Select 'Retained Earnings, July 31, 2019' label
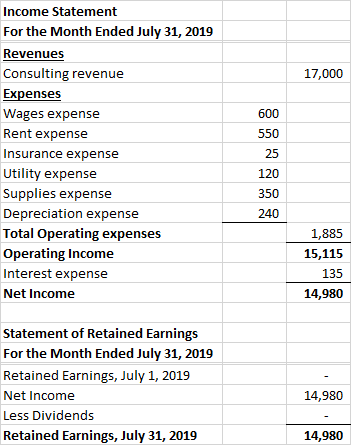Viewport: 360px width, 445px height. click(x=100, y=436)
